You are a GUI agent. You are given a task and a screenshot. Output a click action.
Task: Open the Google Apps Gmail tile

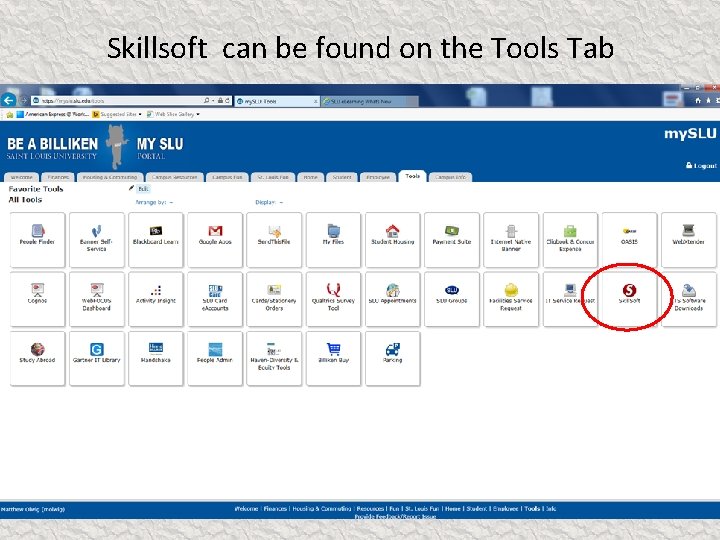pos(215,240)
